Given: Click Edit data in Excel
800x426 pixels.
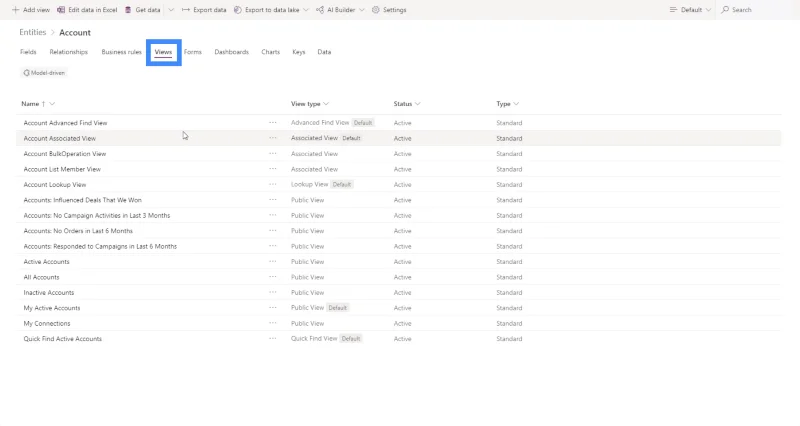Looking at the screenshot, I should [x=87, y=10].
